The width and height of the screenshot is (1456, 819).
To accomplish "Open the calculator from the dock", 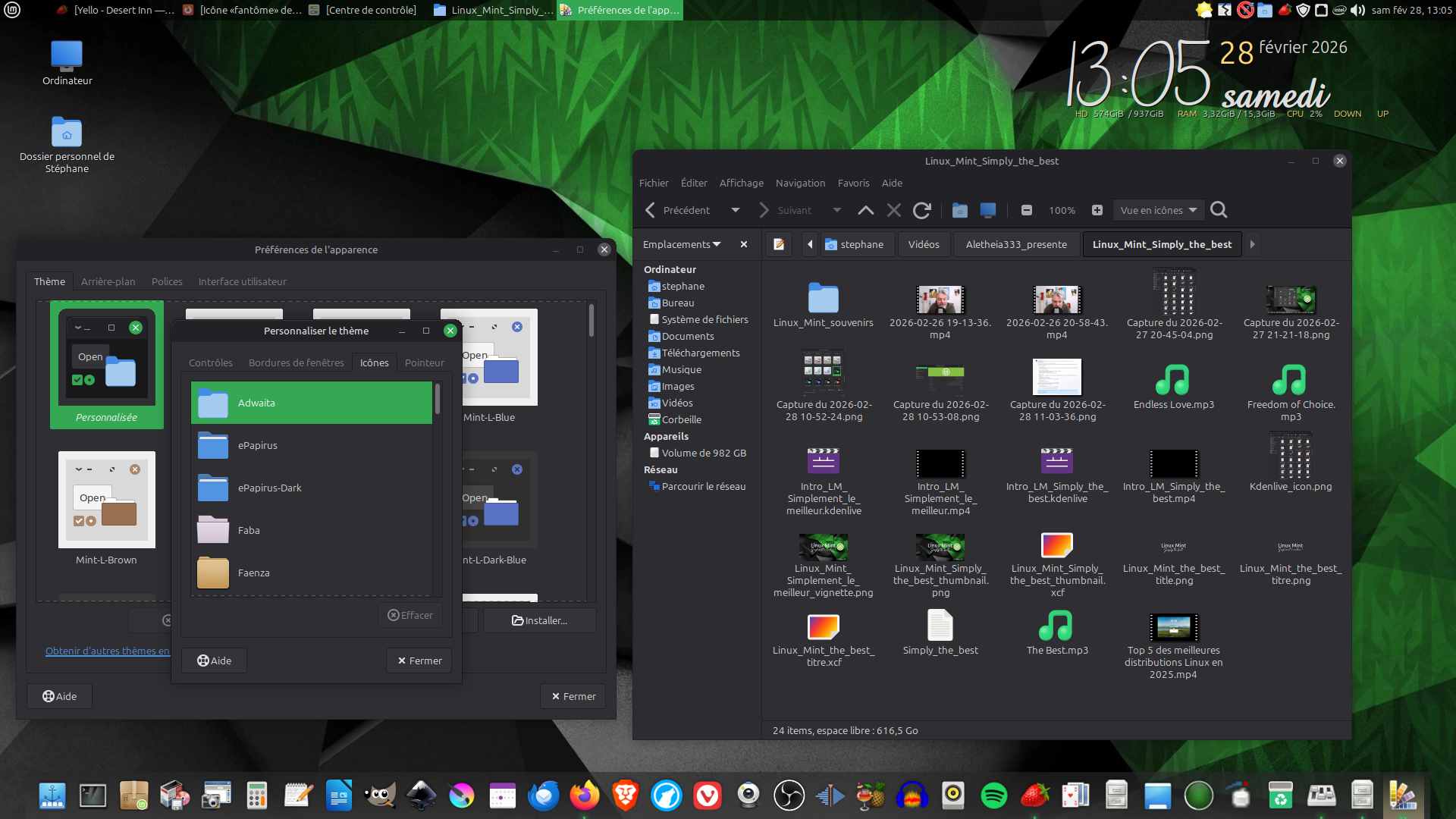I will click(x=257, y=795).
